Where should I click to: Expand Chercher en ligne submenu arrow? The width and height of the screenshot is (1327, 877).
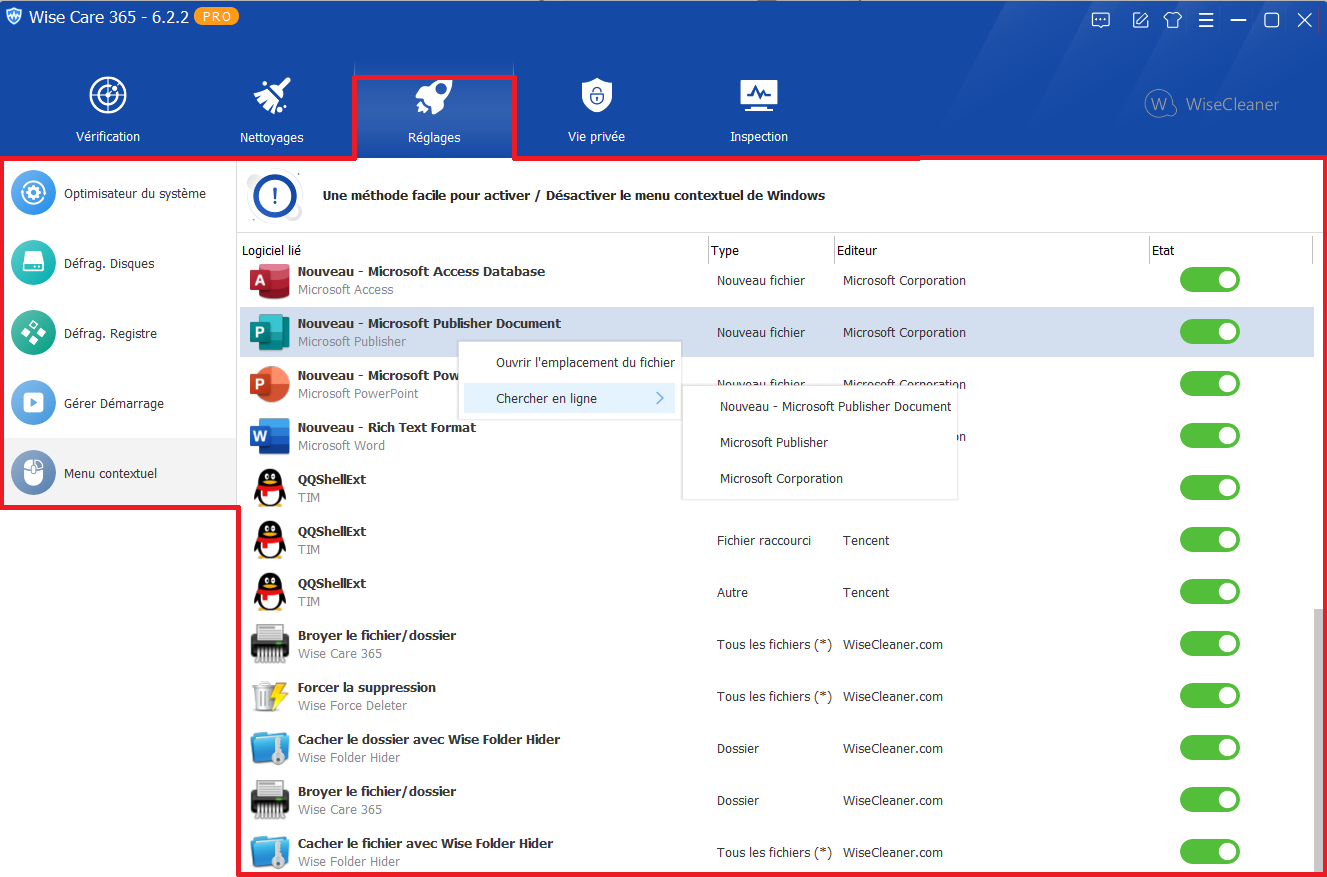(x=660, y=398)
